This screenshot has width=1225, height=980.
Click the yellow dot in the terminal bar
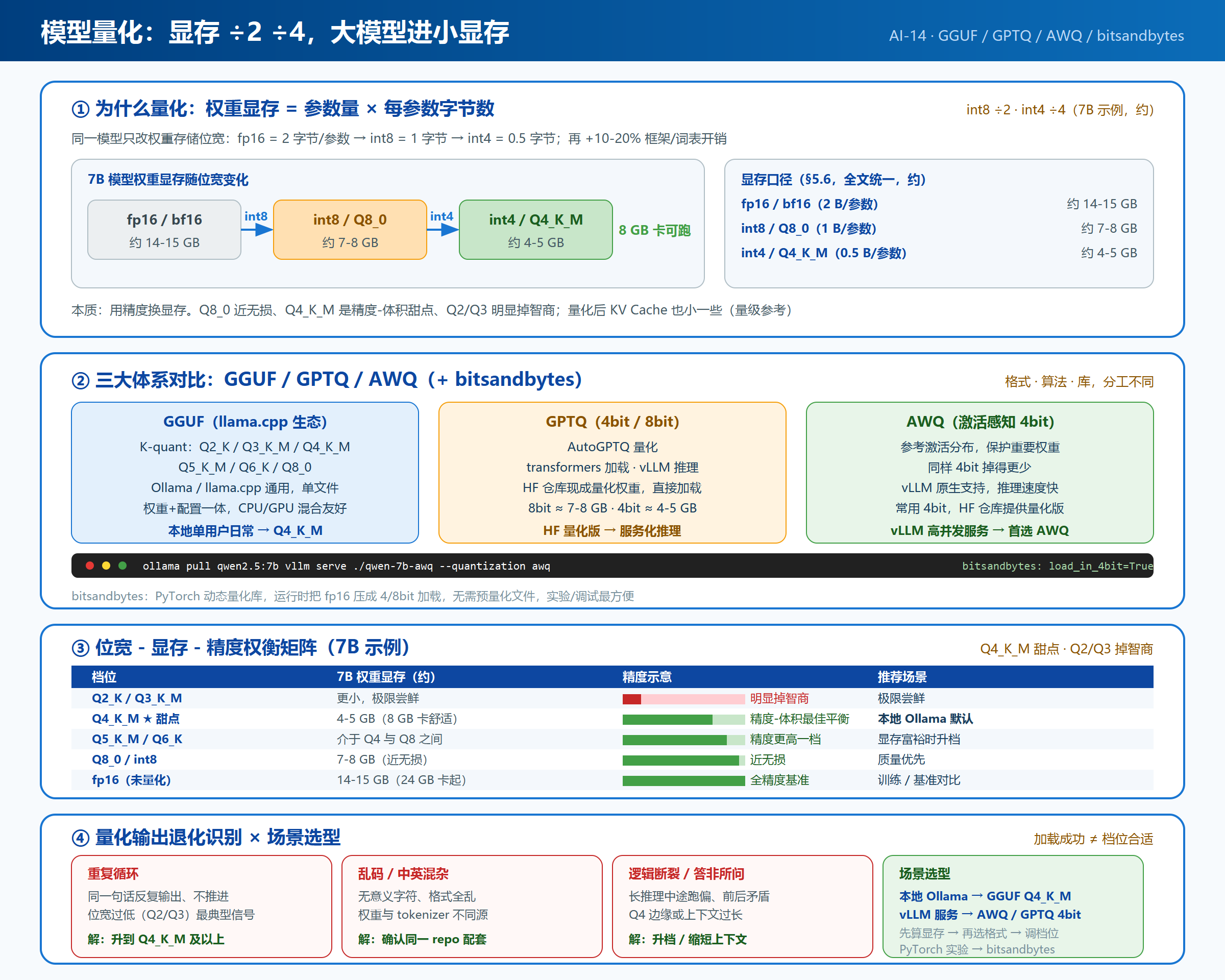106,565
